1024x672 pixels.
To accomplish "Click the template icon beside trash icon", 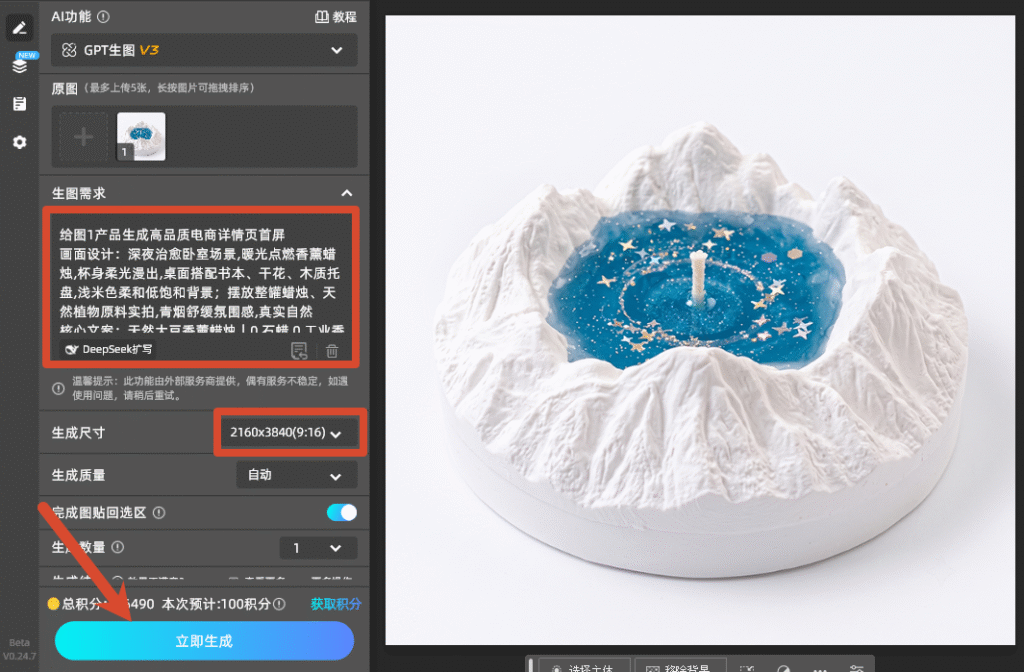I will click(298, 351).
